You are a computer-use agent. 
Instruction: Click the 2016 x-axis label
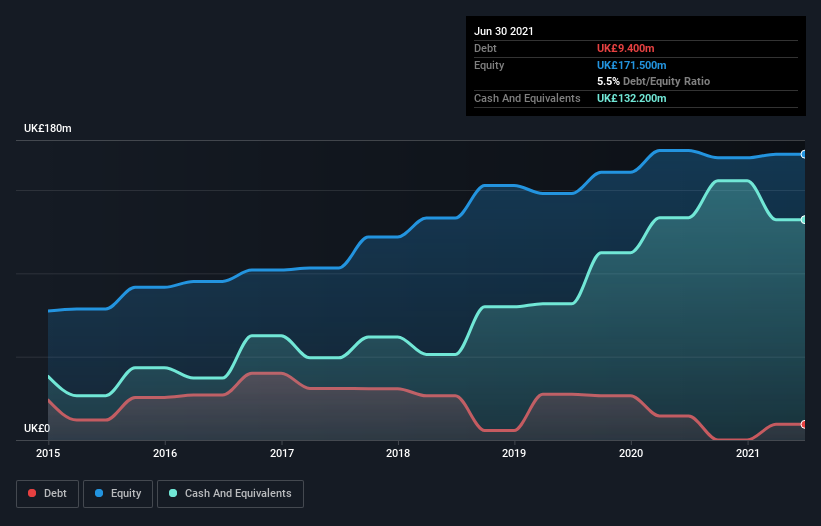165,453
